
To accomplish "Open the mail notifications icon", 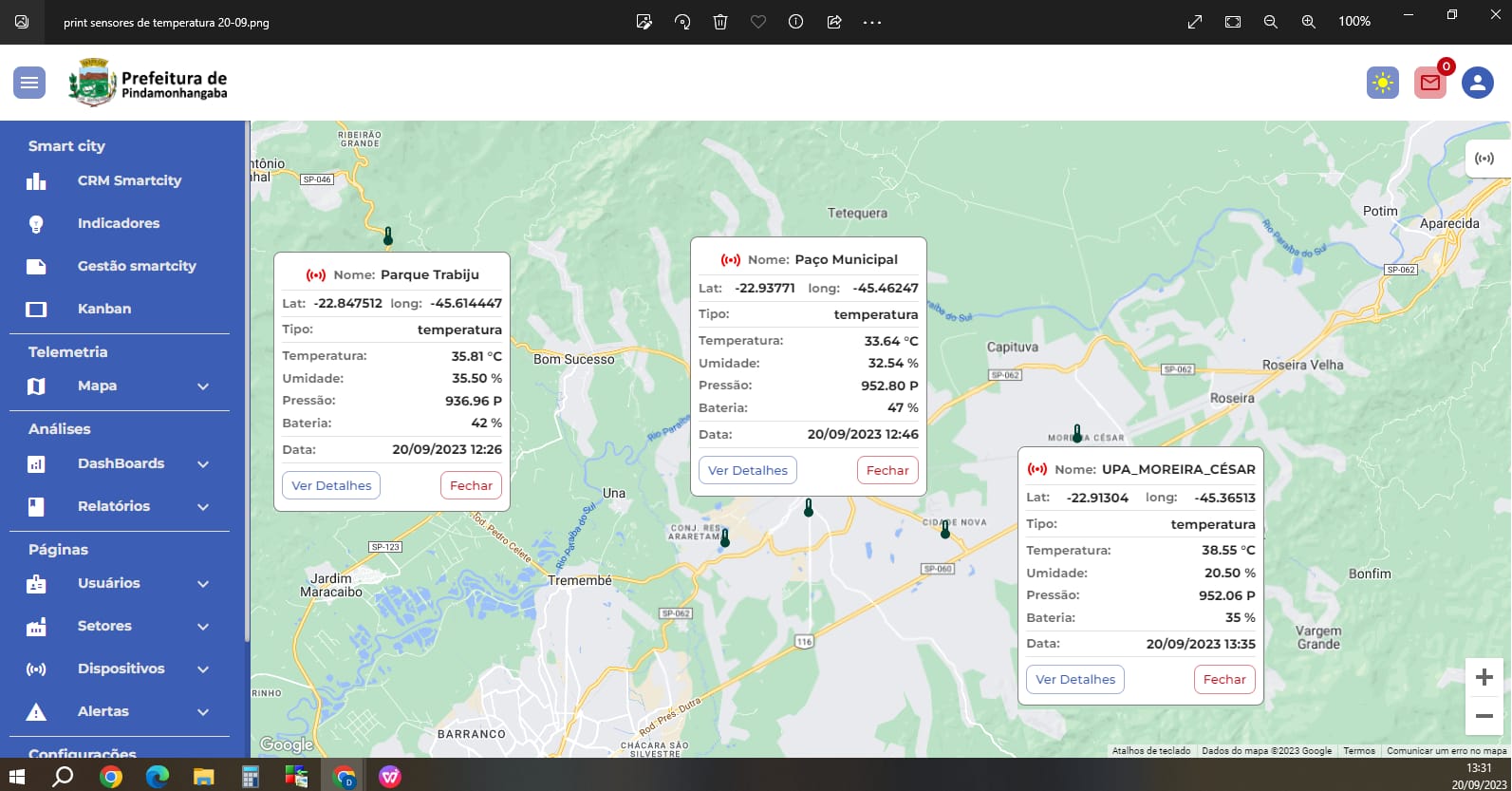I will 1429,83.
